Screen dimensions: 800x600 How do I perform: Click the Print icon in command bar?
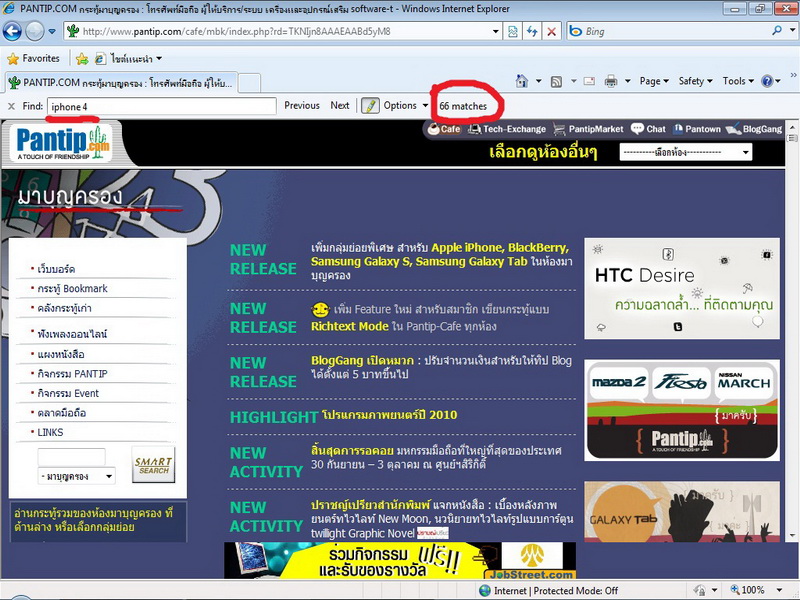(611, 82)
